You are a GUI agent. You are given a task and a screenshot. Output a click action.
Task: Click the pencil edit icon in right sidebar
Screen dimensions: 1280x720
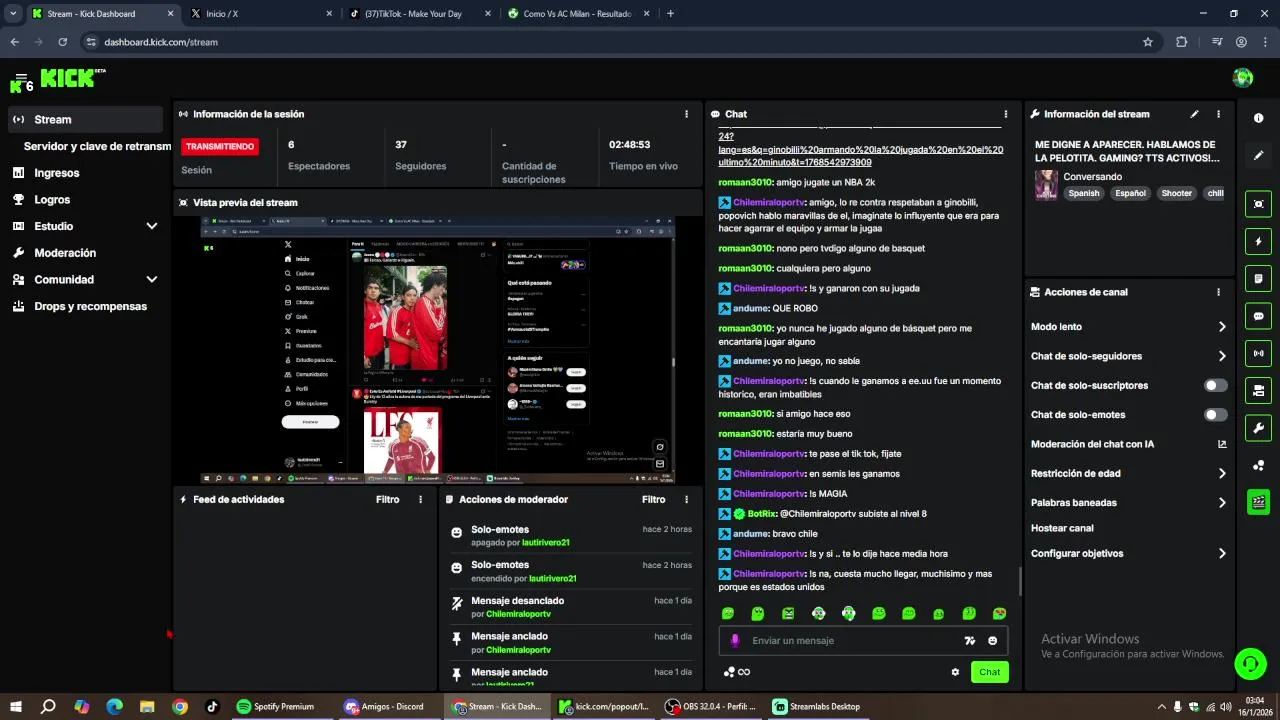pos(1258,156)
